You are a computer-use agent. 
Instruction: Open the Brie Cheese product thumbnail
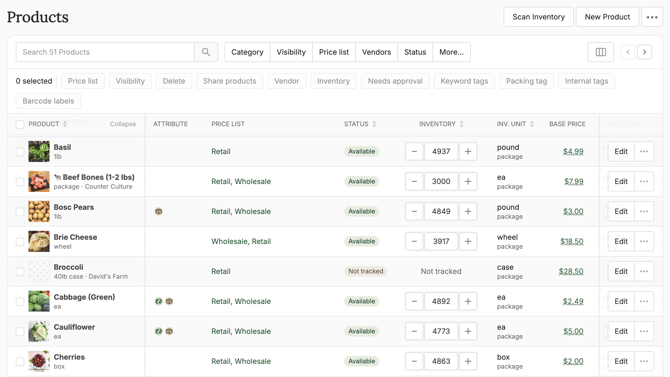[x=39, y=241]
